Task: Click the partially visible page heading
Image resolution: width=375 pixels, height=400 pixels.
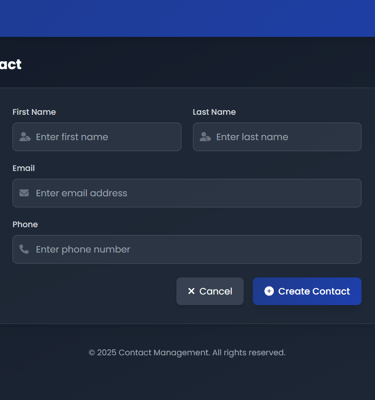Action: (11, 64)
